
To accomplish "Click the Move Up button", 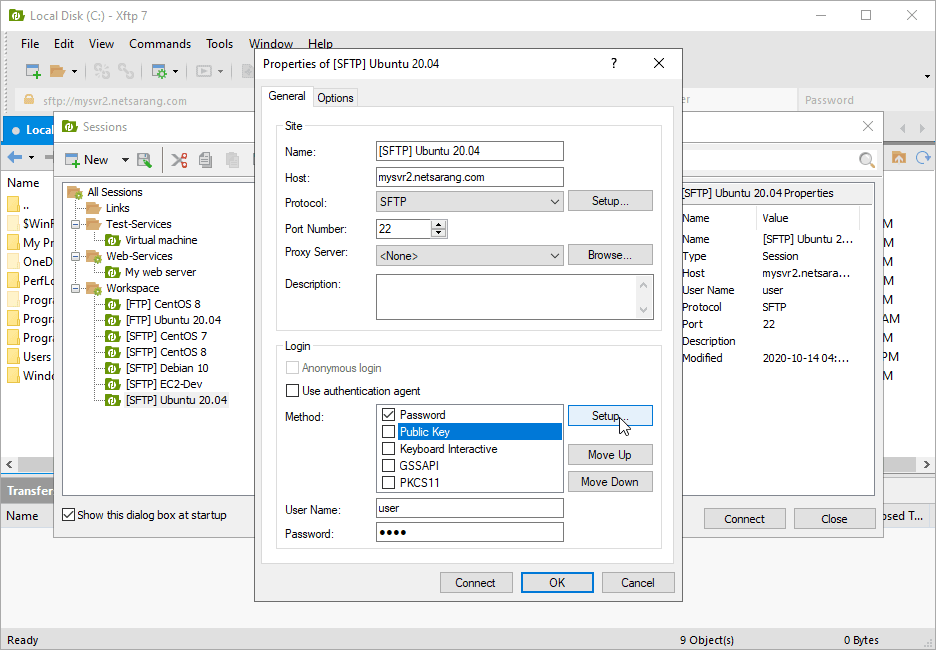I will point(610,455).
